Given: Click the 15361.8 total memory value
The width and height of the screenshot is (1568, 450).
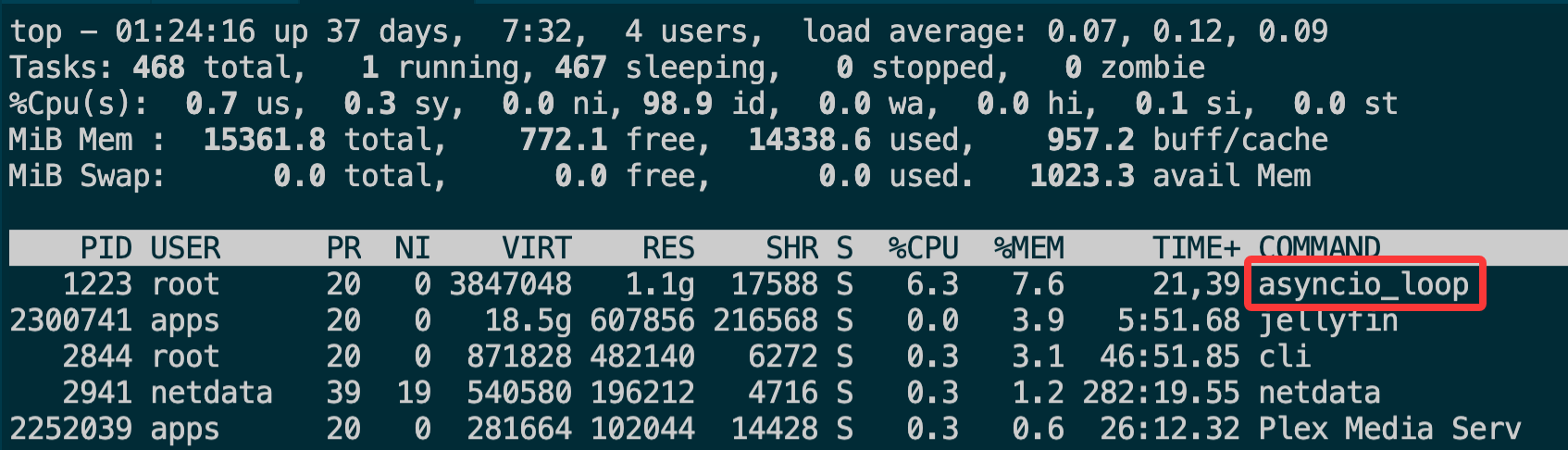Looking at the screenshot, I should click(265, 141).
